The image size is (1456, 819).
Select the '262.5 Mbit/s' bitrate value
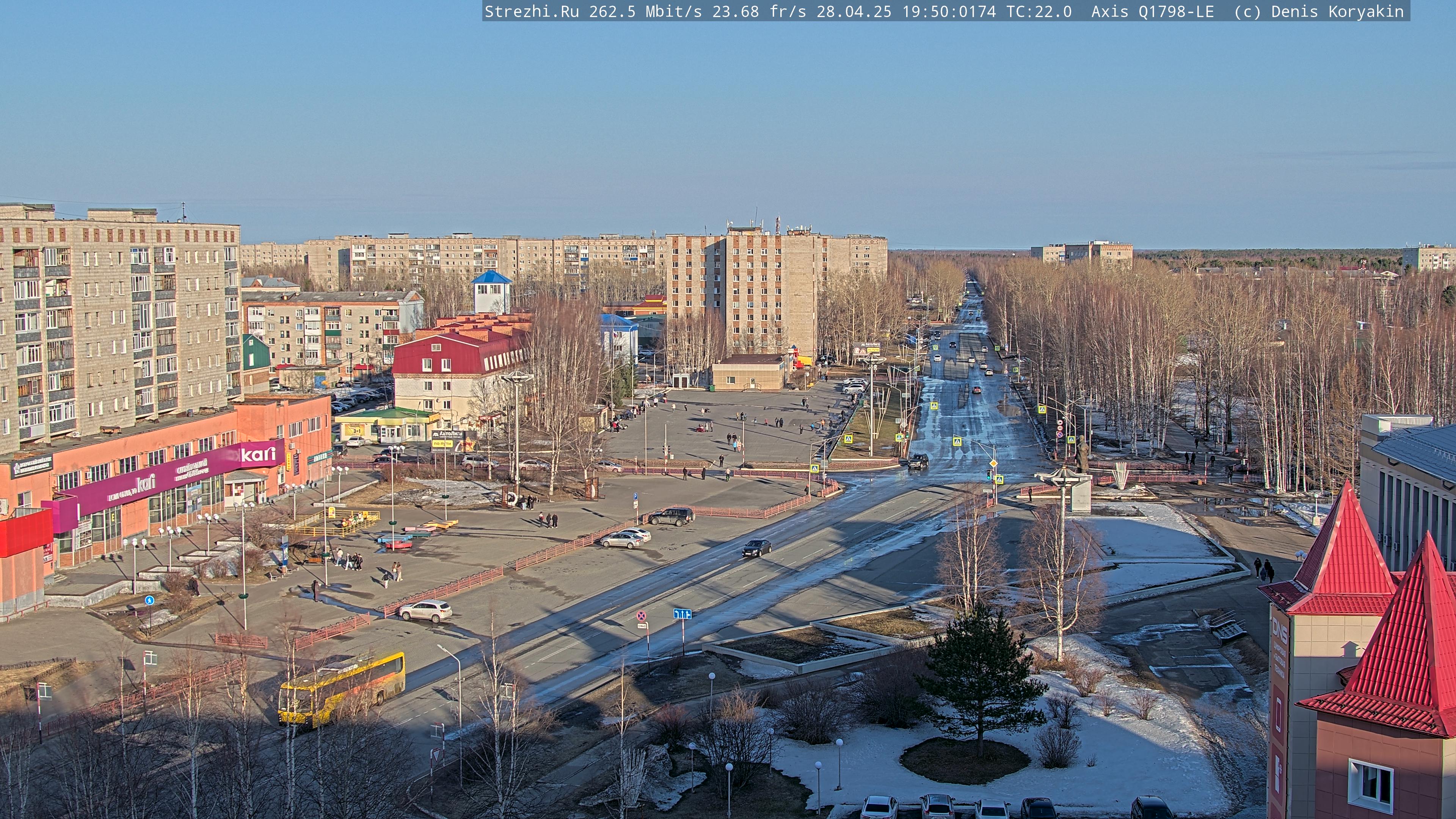645,11
